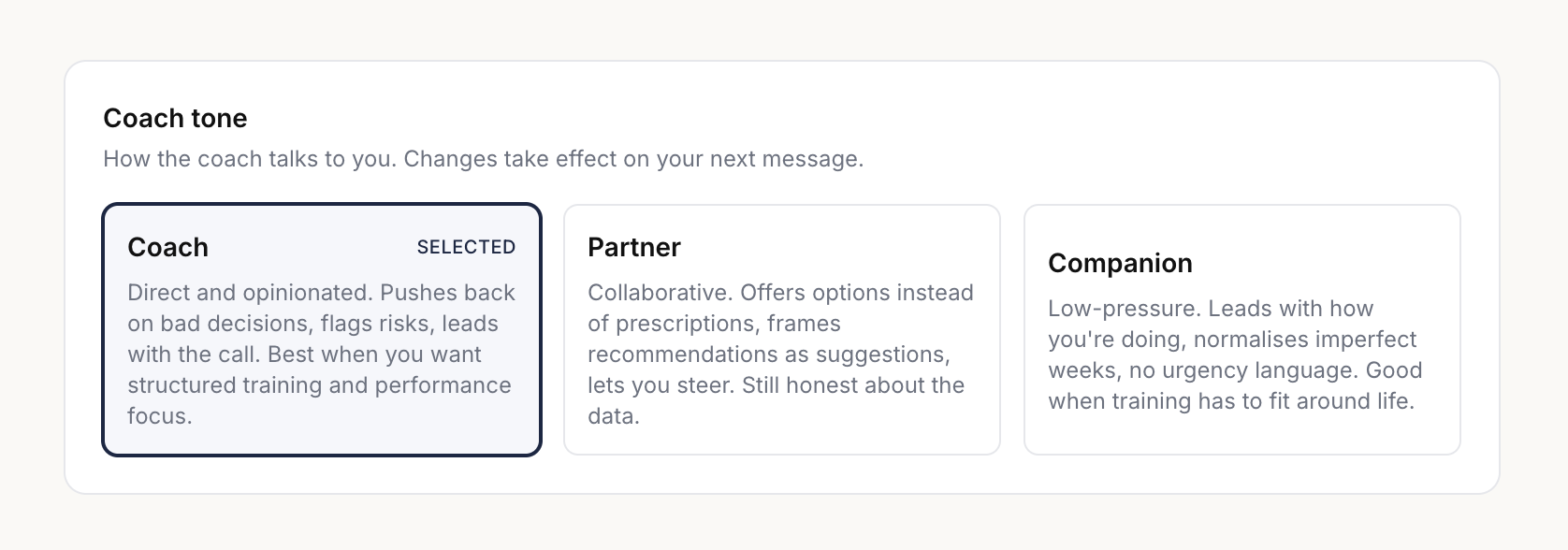Click "recommendations as suggestions" line in Partner
Viewport: 1568px width, 550px height.
768,355
